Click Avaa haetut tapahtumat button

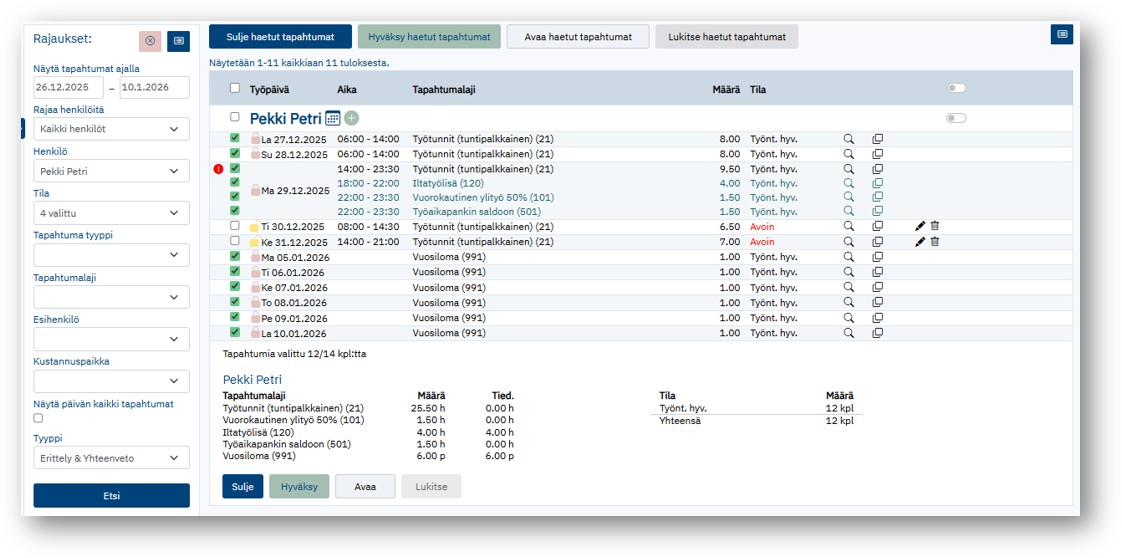click(x=578, y=36)
